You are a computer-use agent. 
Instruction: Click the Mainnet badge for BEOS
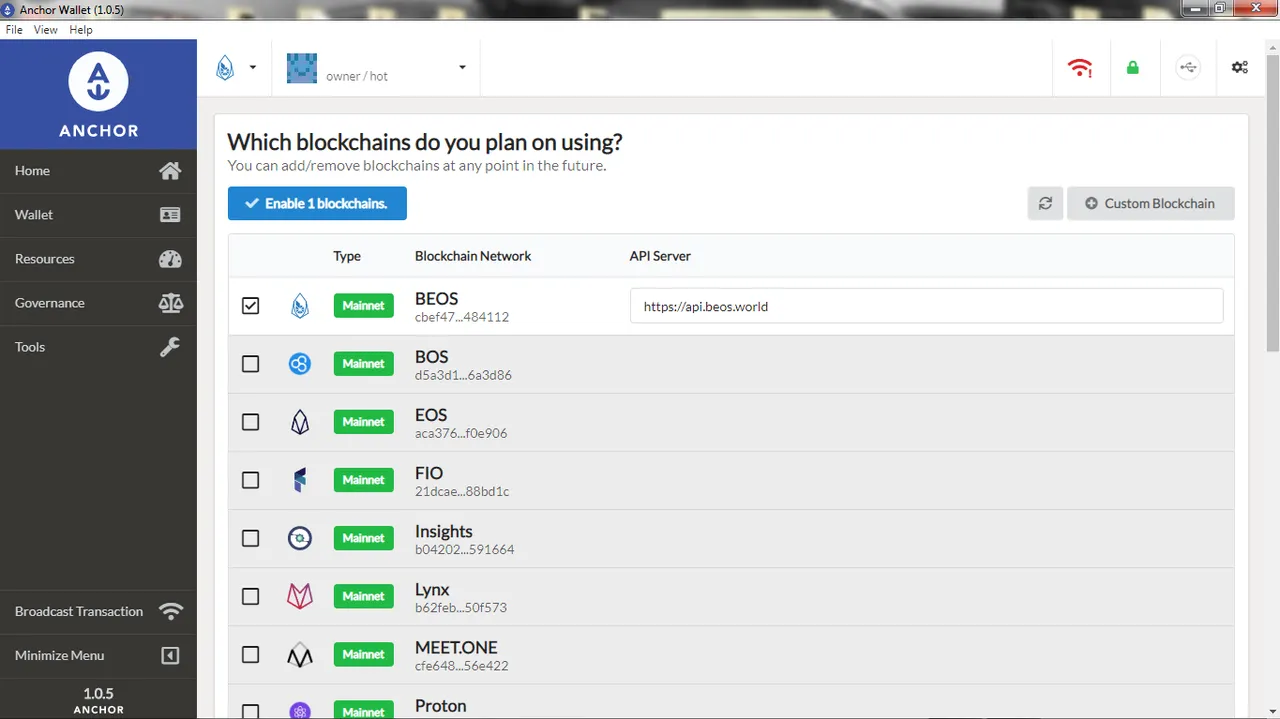(x=363, y=306)
